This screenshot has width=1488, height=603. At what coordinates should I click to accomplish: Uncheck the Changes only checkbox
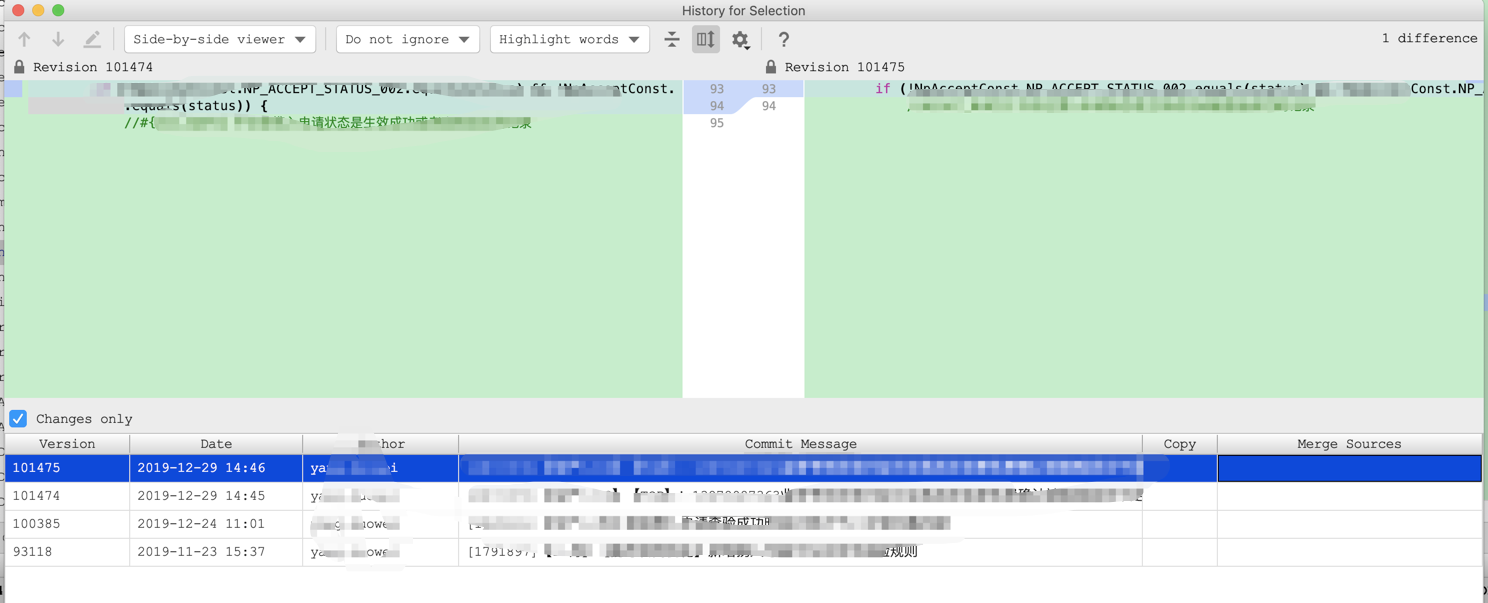click(18, 418)
